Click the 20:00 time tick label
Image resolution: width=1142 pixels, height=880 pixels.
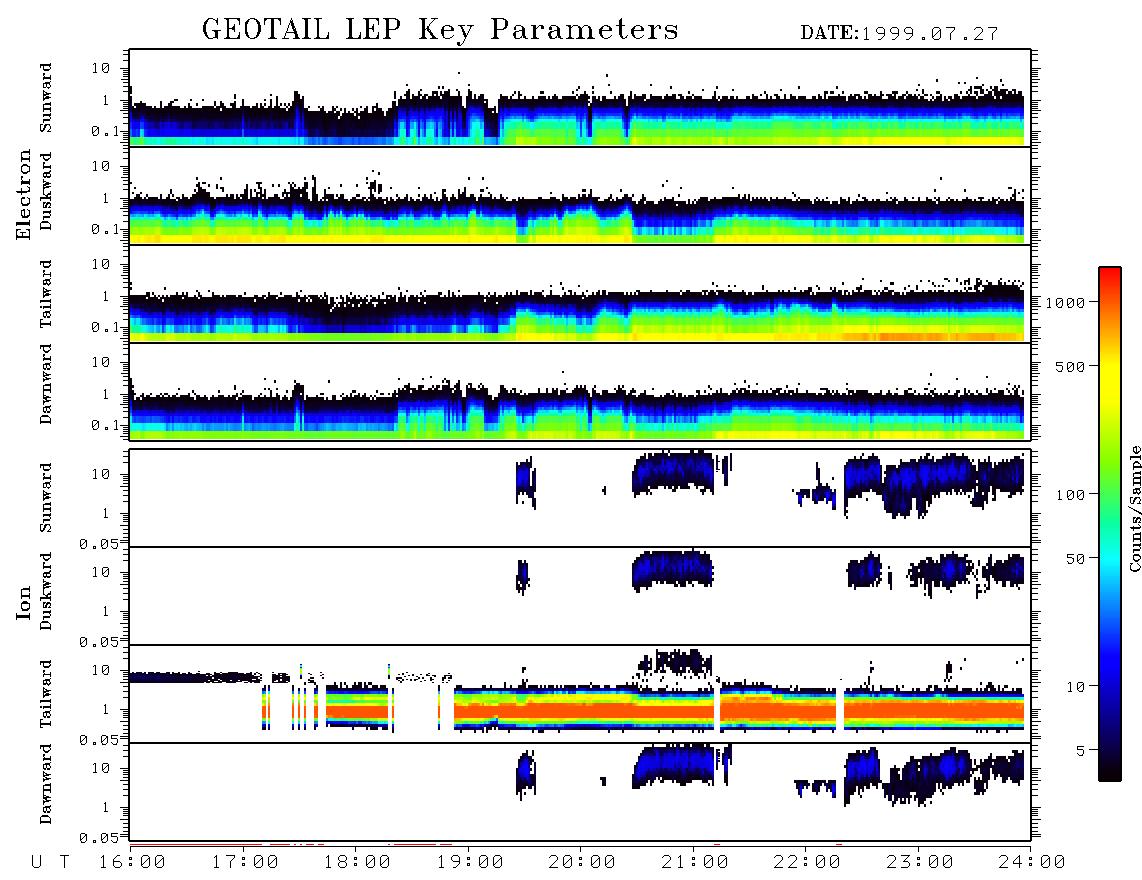[x=583, y=862]
